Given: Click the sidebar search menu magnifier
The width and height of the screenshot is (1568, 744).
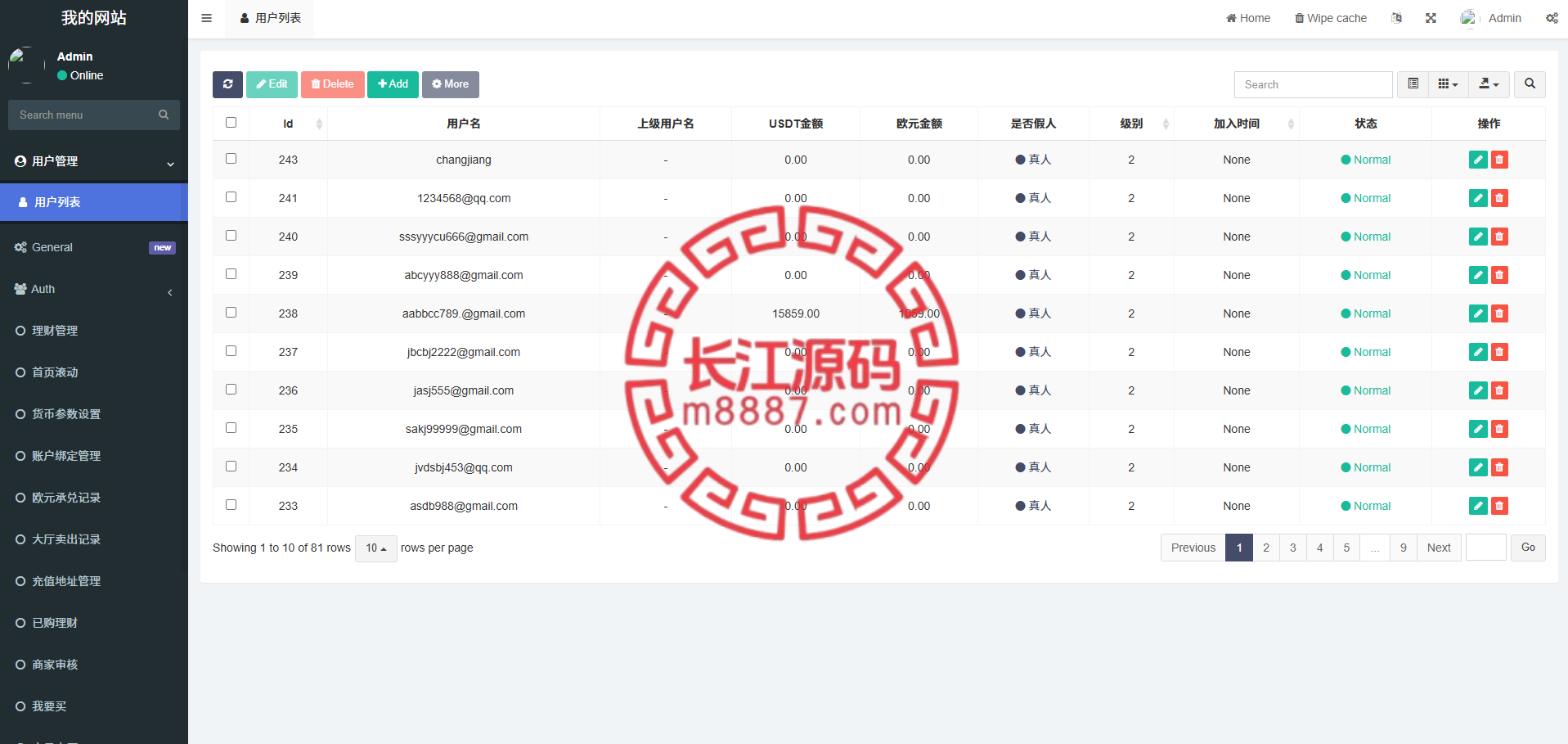Looking at the screenshot, I should pyautogui.click(x=164, y=115).
